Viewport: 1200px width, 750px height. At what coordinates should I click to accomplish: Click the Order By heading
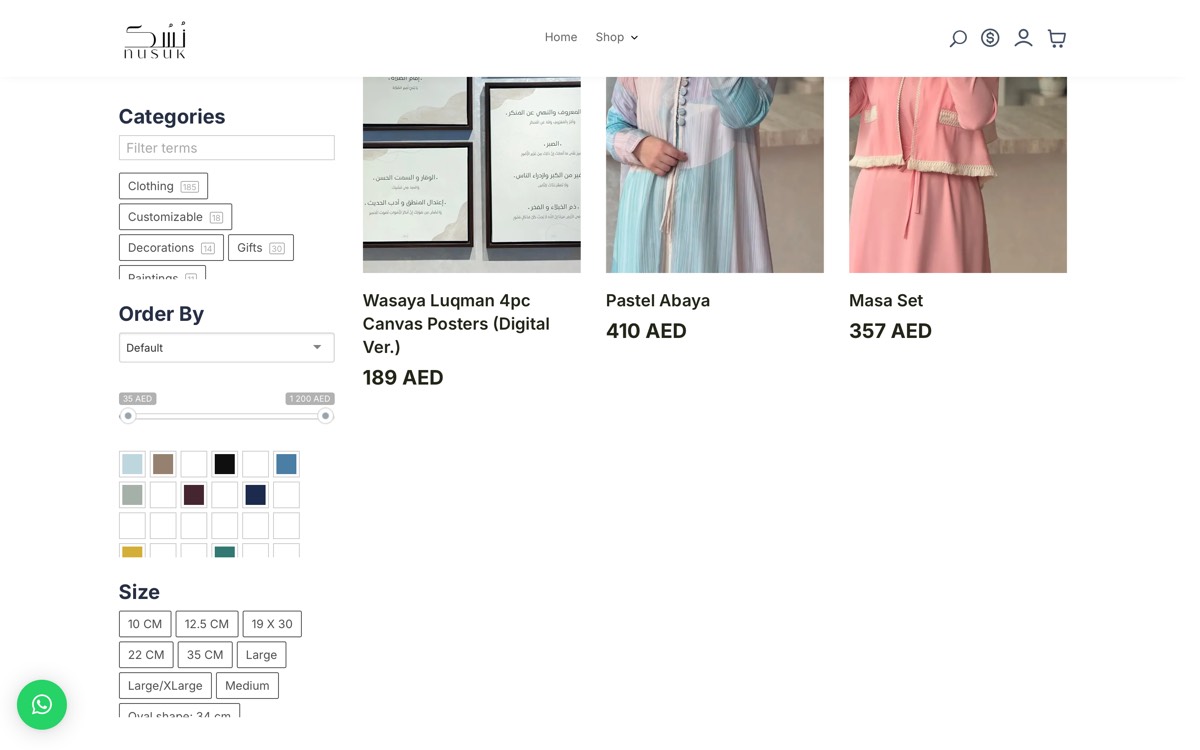[161, 314]
